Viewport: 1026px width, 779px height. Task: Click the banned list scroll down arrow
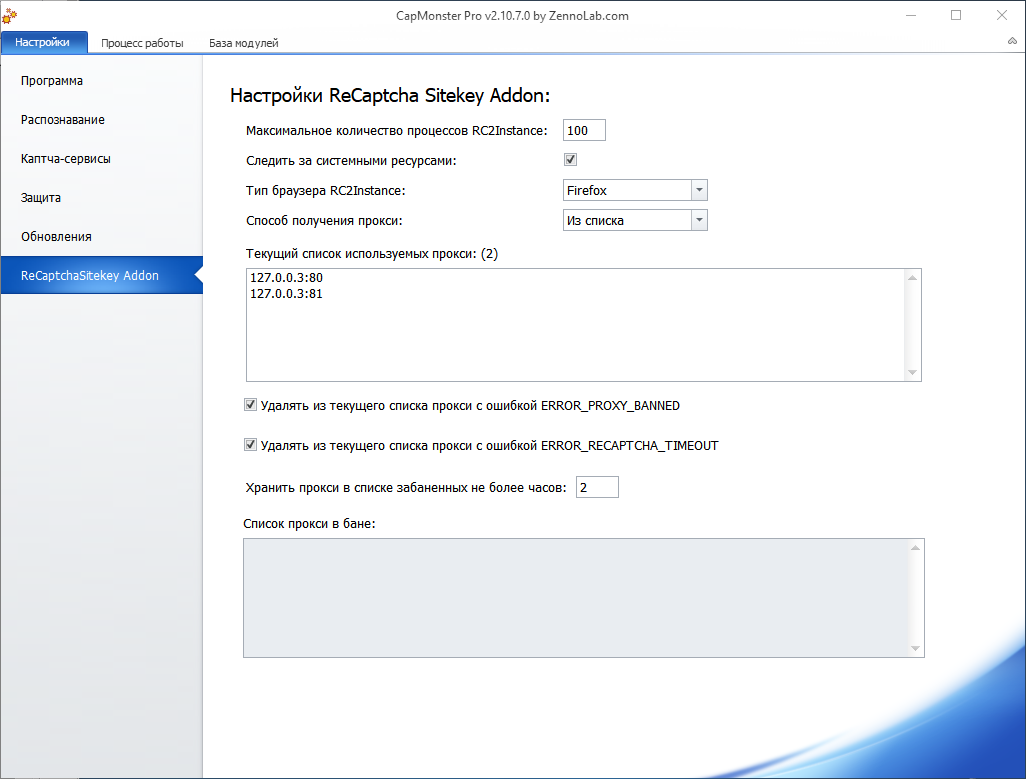(x=915, y=648)
